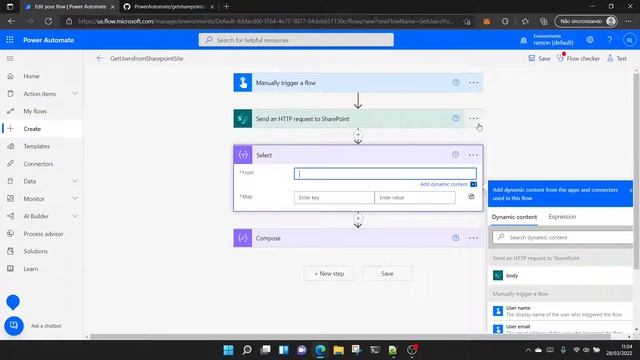The image size is (640, 360).
Task: Open more options for the Select action
Action: tap(473, 155)
